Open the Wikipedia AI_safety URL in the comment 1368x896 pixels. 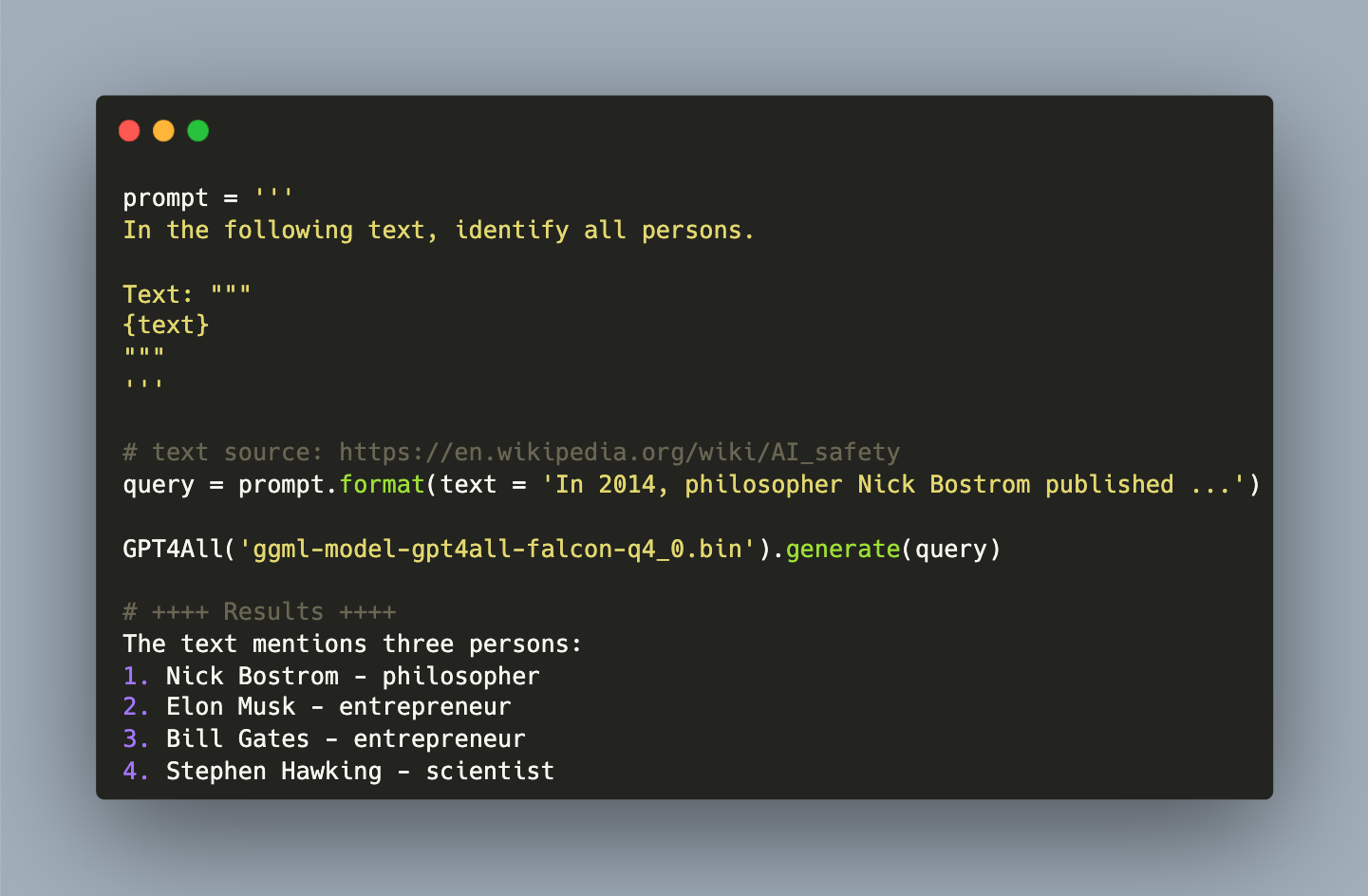coord(619,452)
